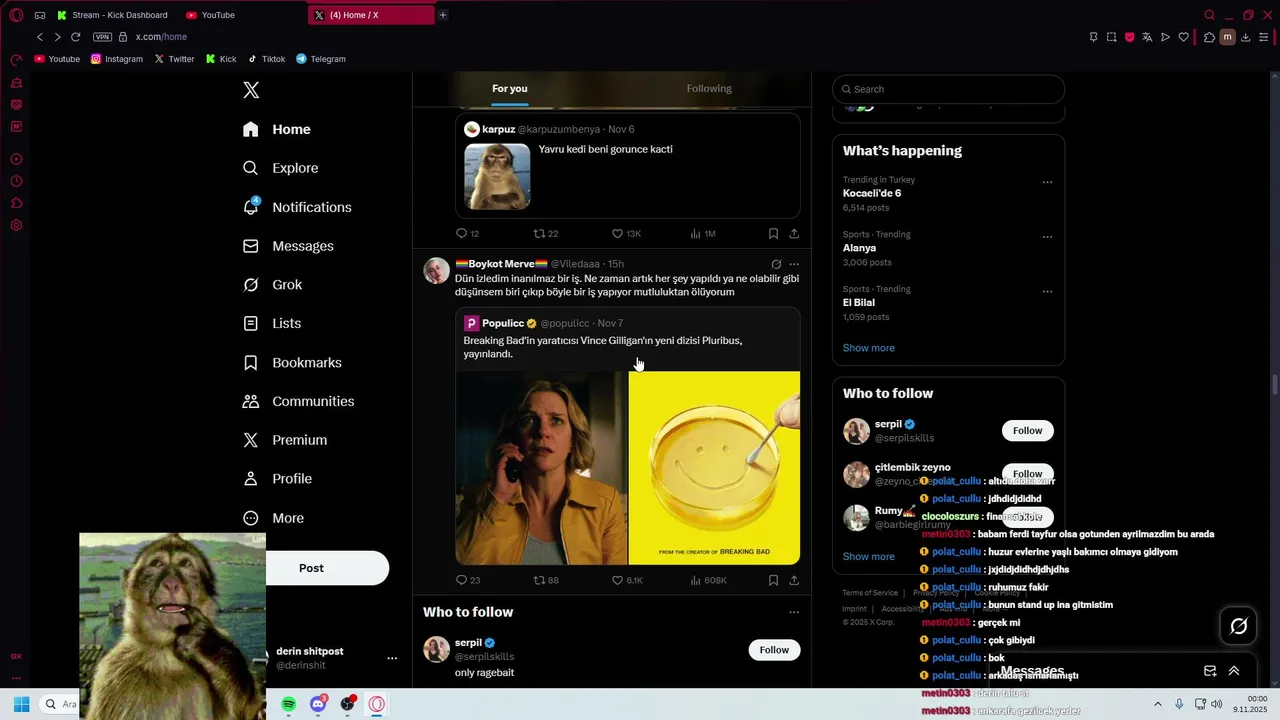Open Spotify from the Windows taskbar
The height and width of the screenshot is (720, 1280).
pos(288,704)
